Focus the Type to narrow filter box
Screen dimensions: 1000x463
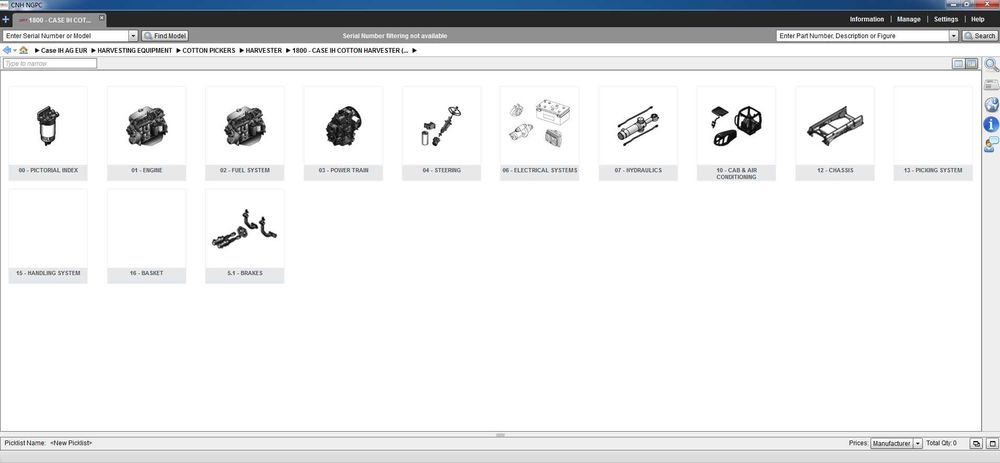(50, 63)
